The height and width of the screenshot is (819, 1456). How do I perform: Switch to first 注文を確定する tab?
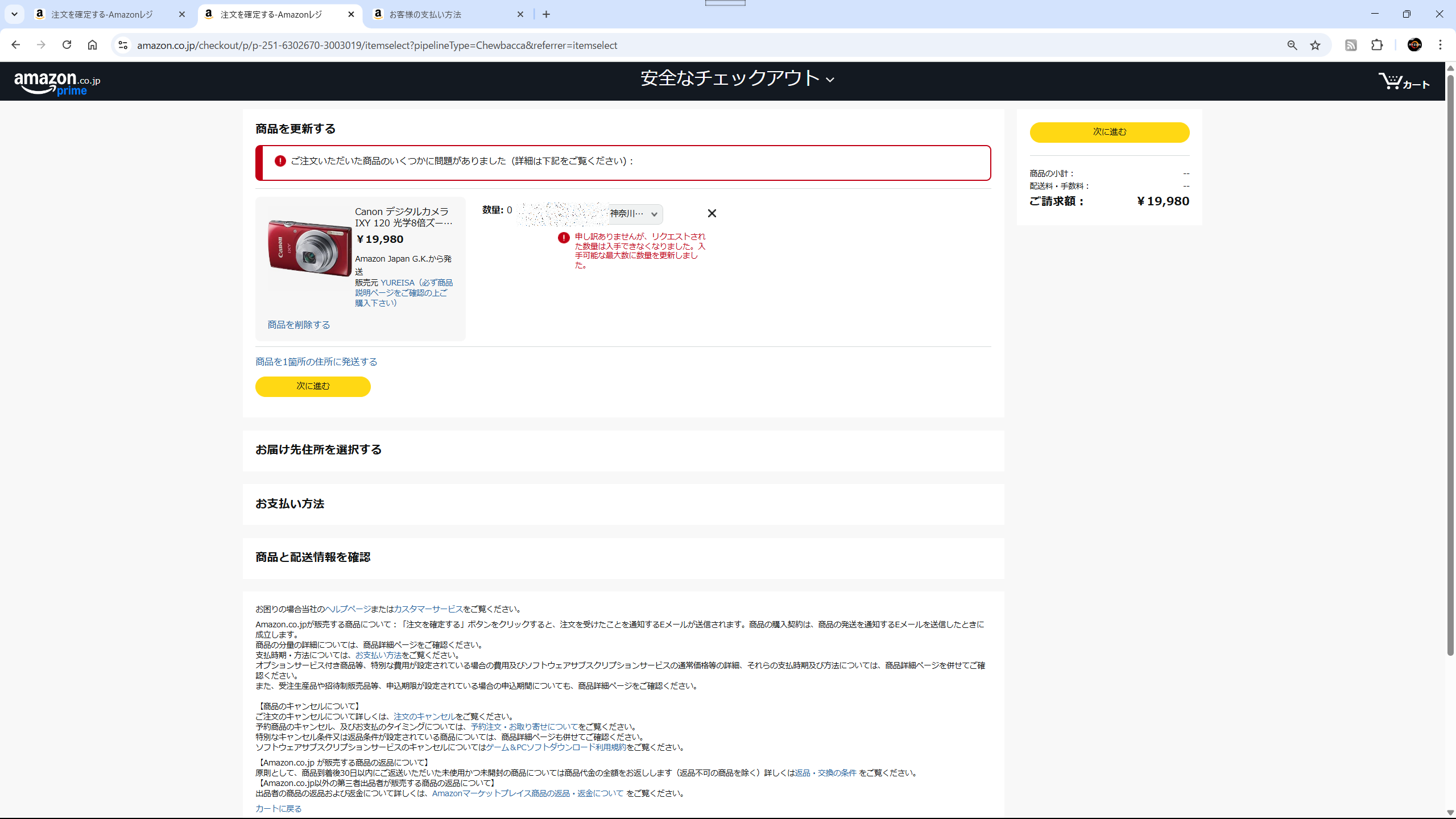(x=102, y=15)
